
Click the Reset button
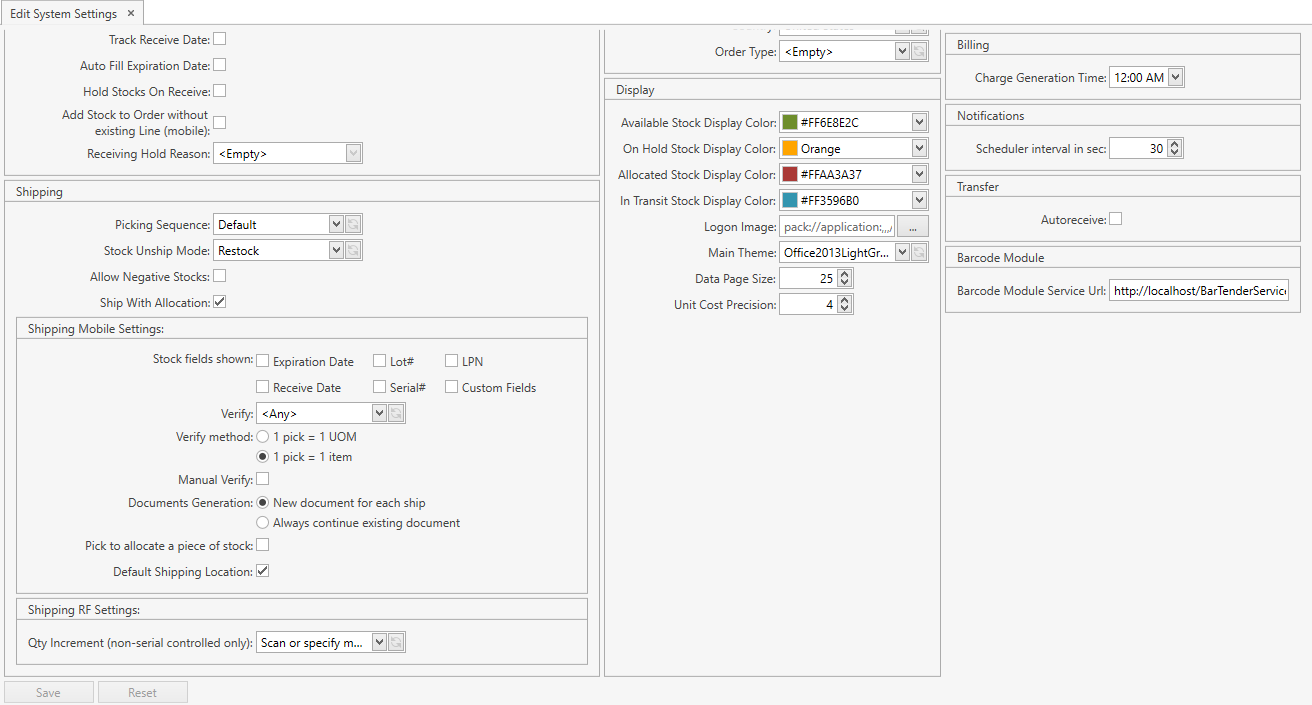(142, 691)
